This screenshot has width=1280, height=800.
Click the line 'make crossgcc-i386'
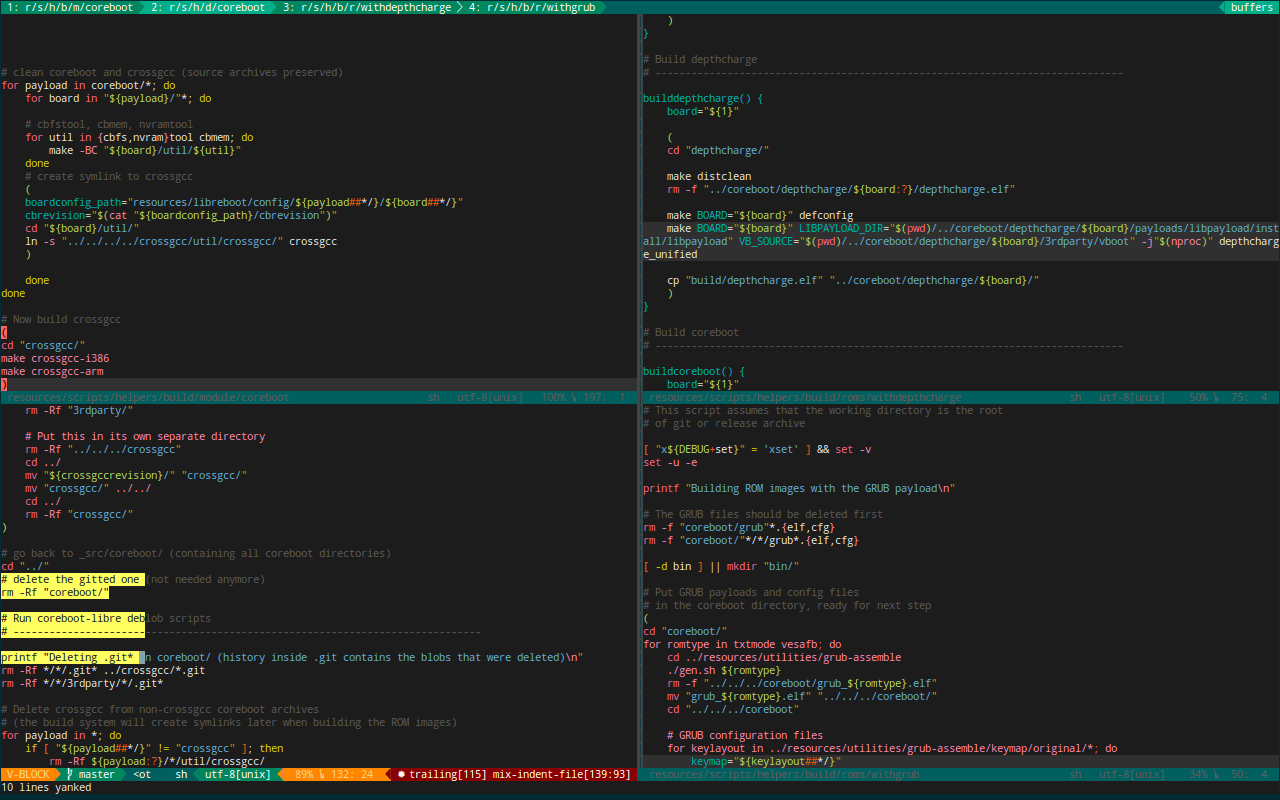point(55,358)
